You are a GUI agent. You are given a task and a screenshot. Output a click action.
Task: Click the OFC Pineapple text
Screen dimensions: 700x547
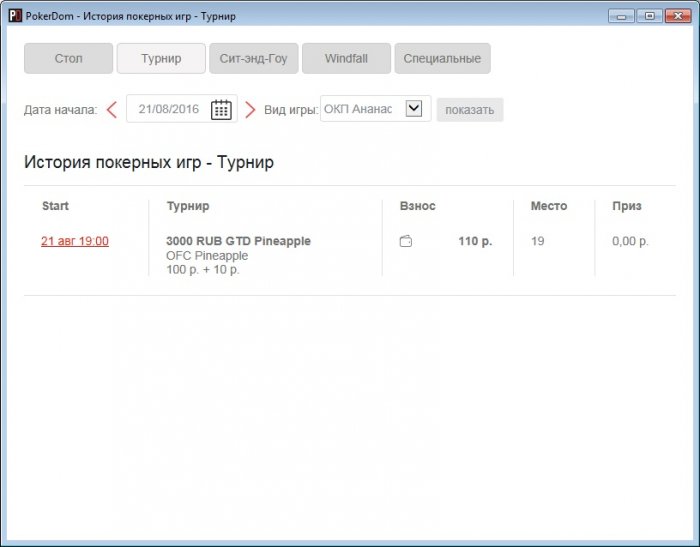pos(207,255)
